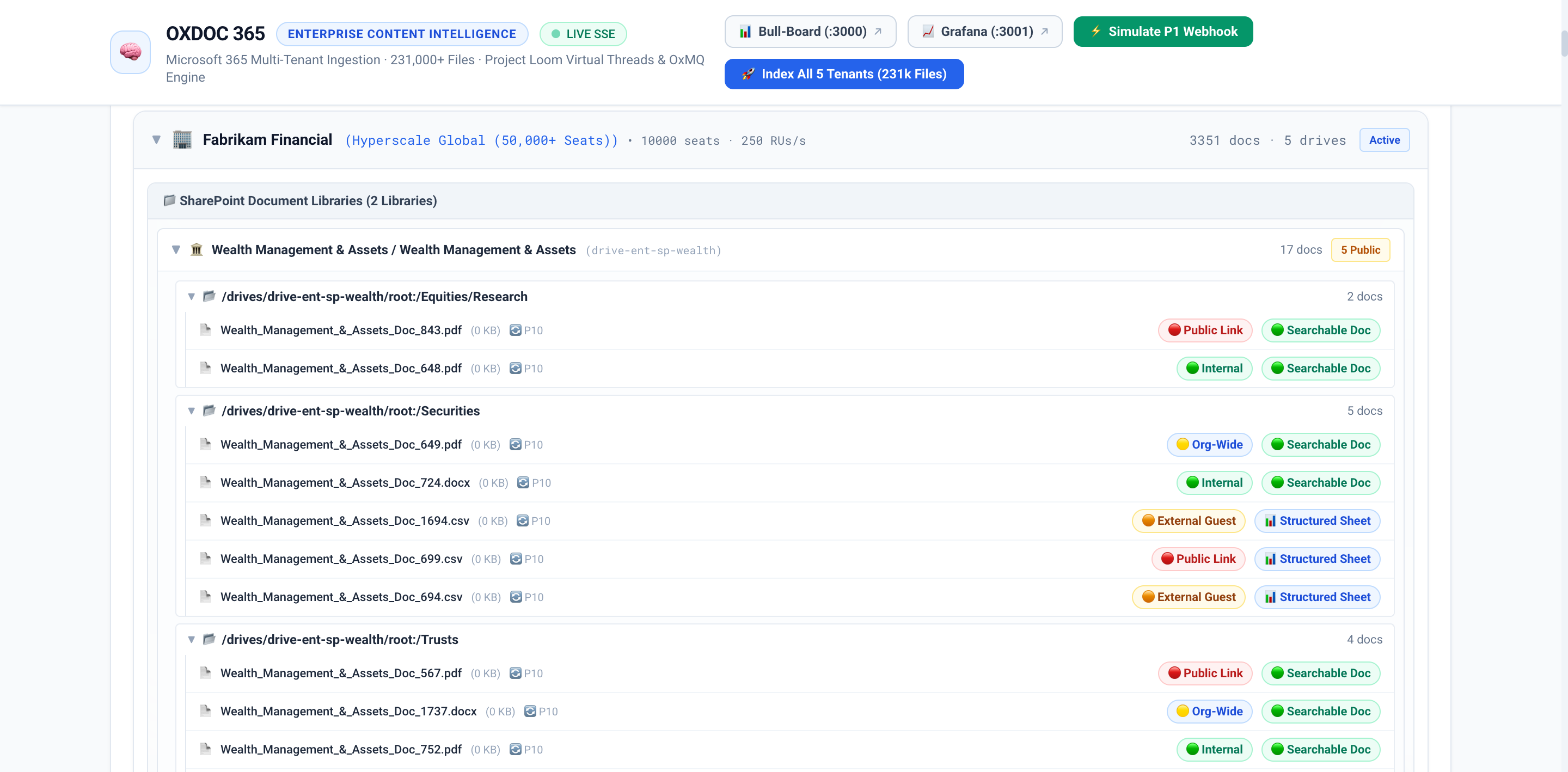The width and height of the screenshot is (1568, 772).
Task: Click the ENTERPRISE CONTENT INTELLIGENCE label
Action: pyautogui.click(x=402, y=34)
